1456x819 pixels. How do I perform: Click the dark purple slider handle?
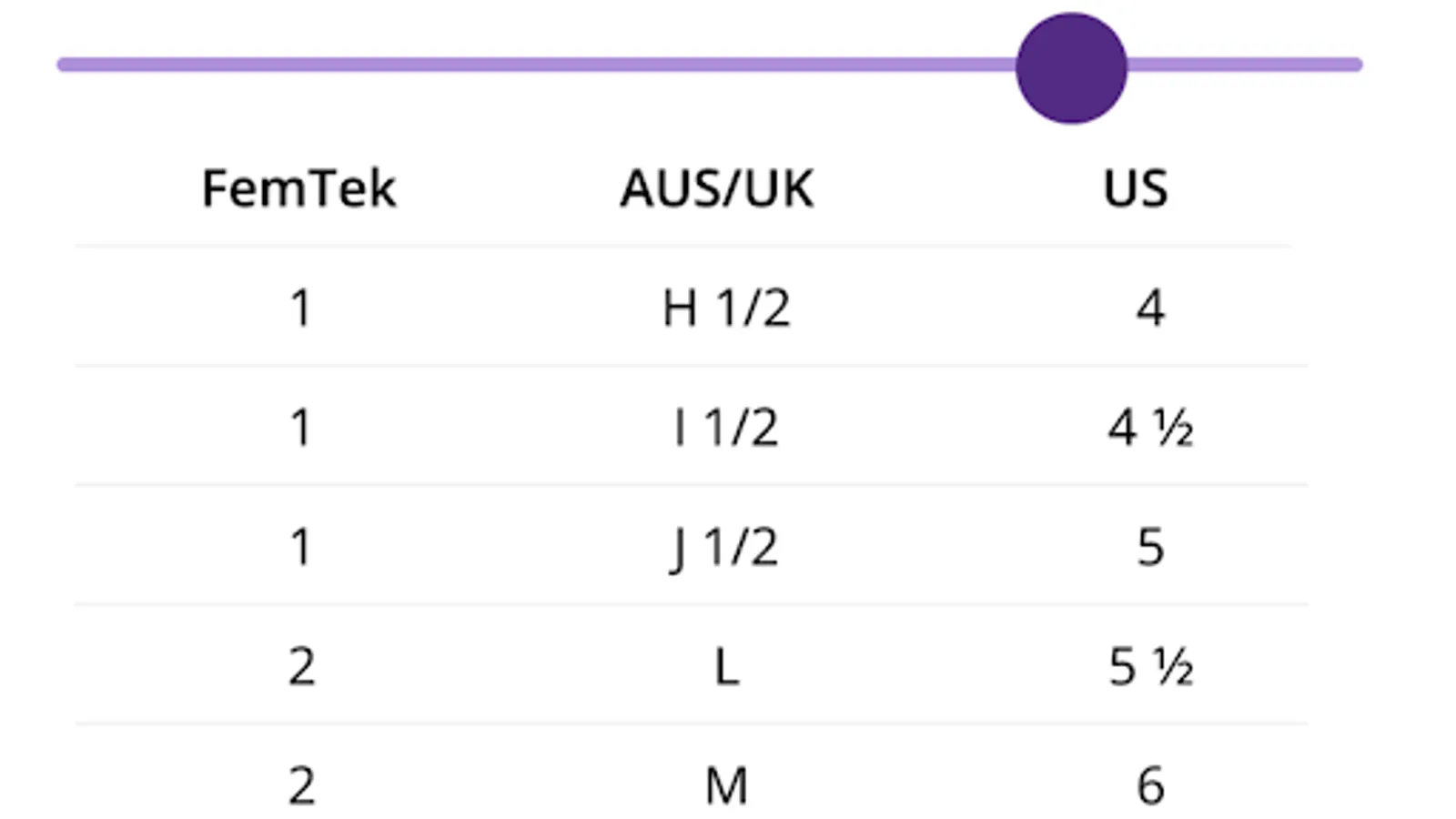coord(1071,68)
